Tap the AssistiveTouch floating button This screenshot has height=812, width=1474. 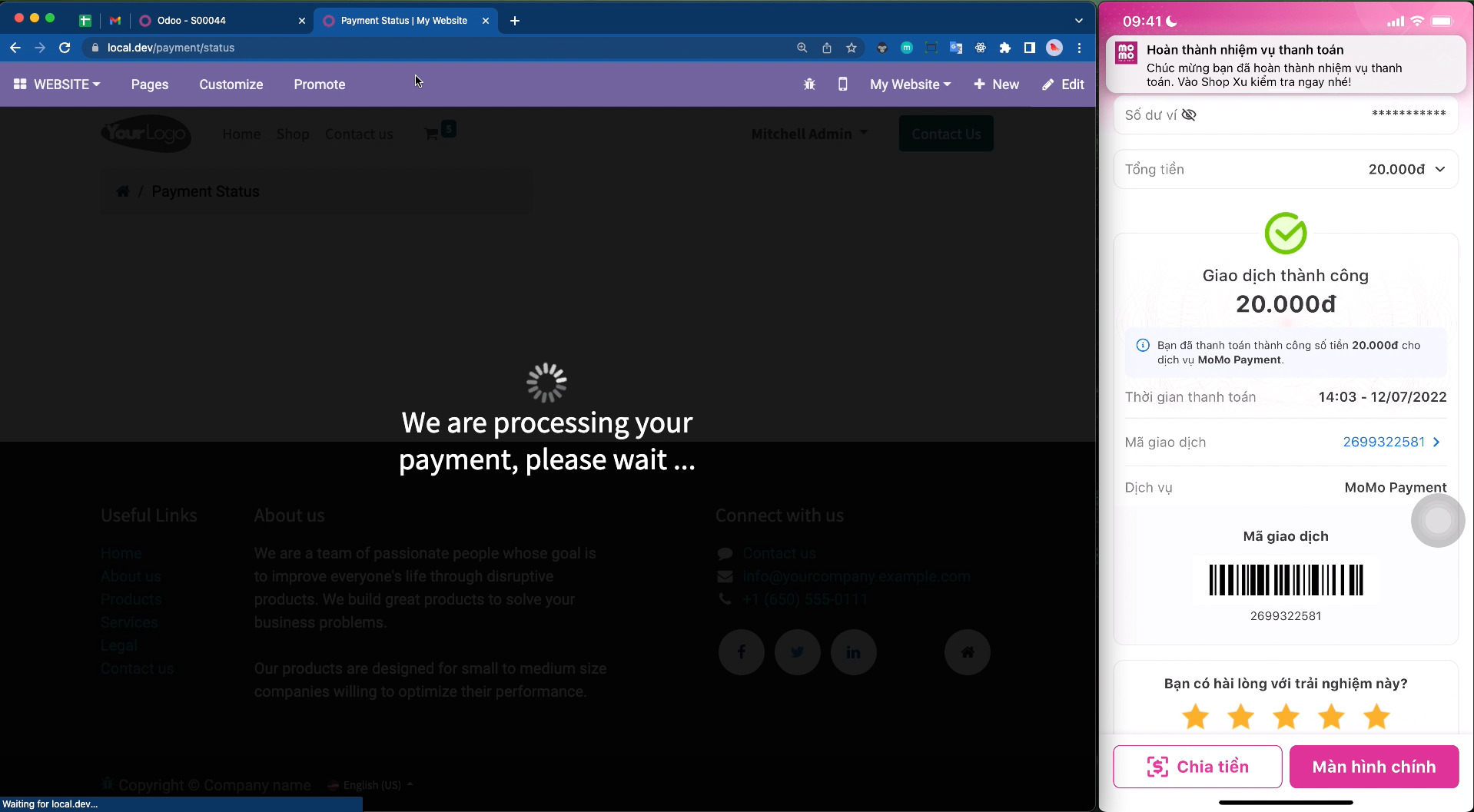(1438, 521)
